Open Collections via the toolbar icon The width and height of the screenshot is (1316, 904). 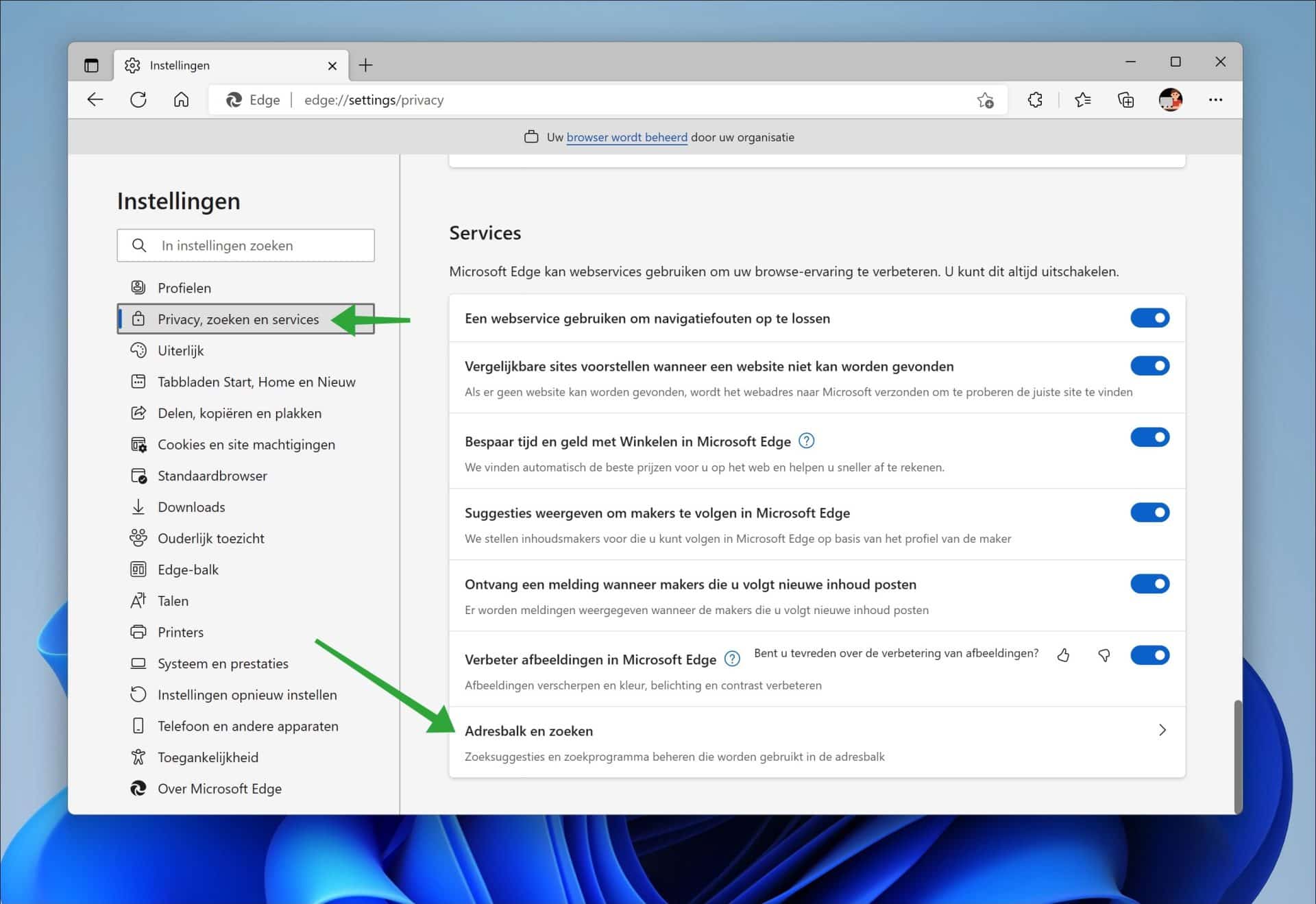point(1126,99)
